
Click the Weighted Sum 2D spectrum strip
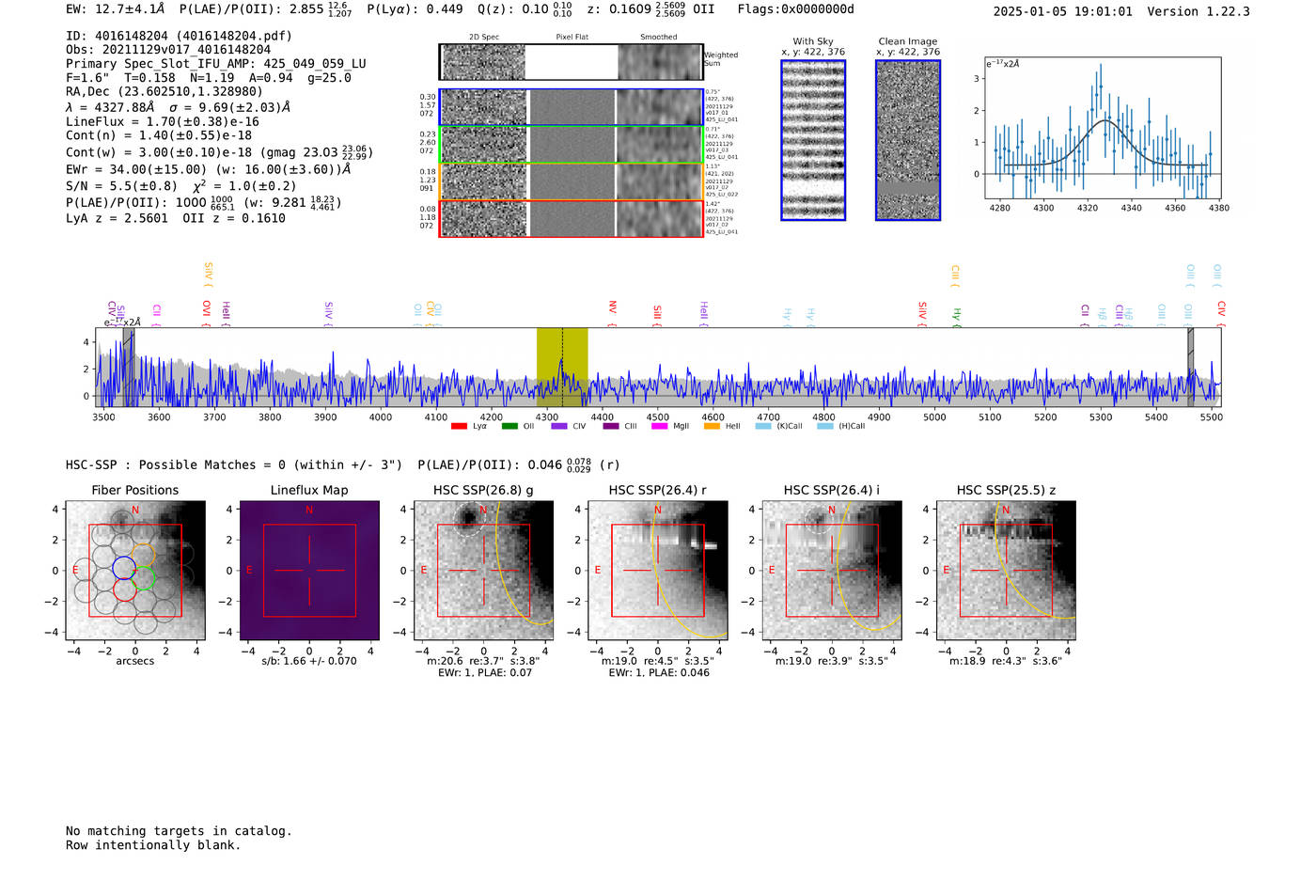pos(571,62)
